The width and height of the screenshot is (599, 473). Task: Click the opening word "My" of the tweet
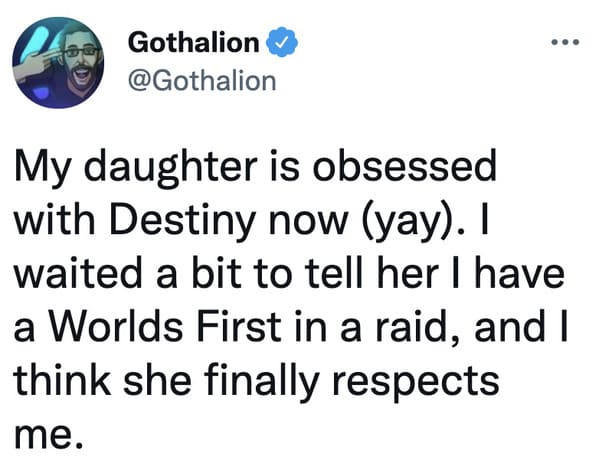pyautogui.click(x=42, y=170)
